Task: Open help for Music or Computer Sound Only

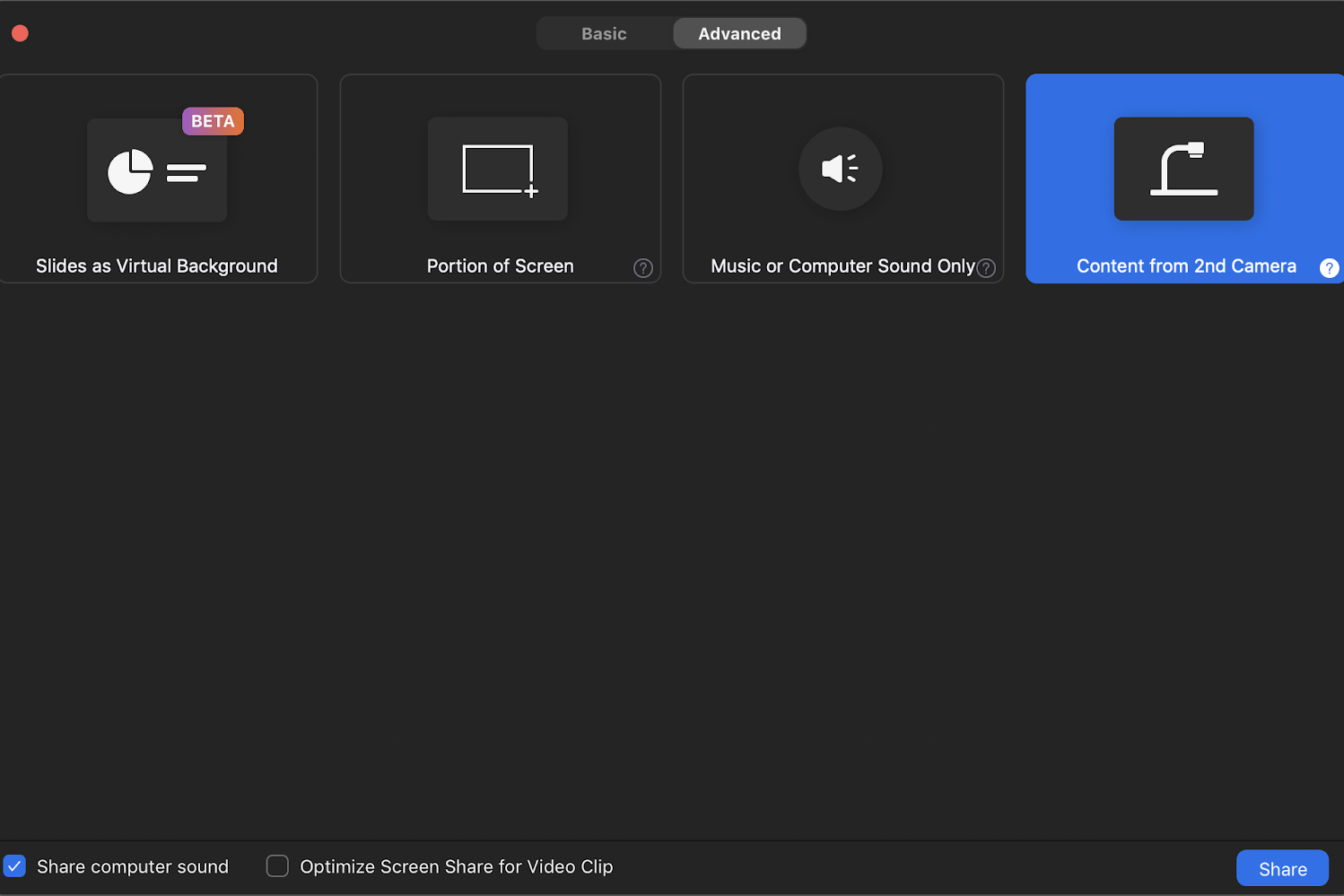Action: 986,268
